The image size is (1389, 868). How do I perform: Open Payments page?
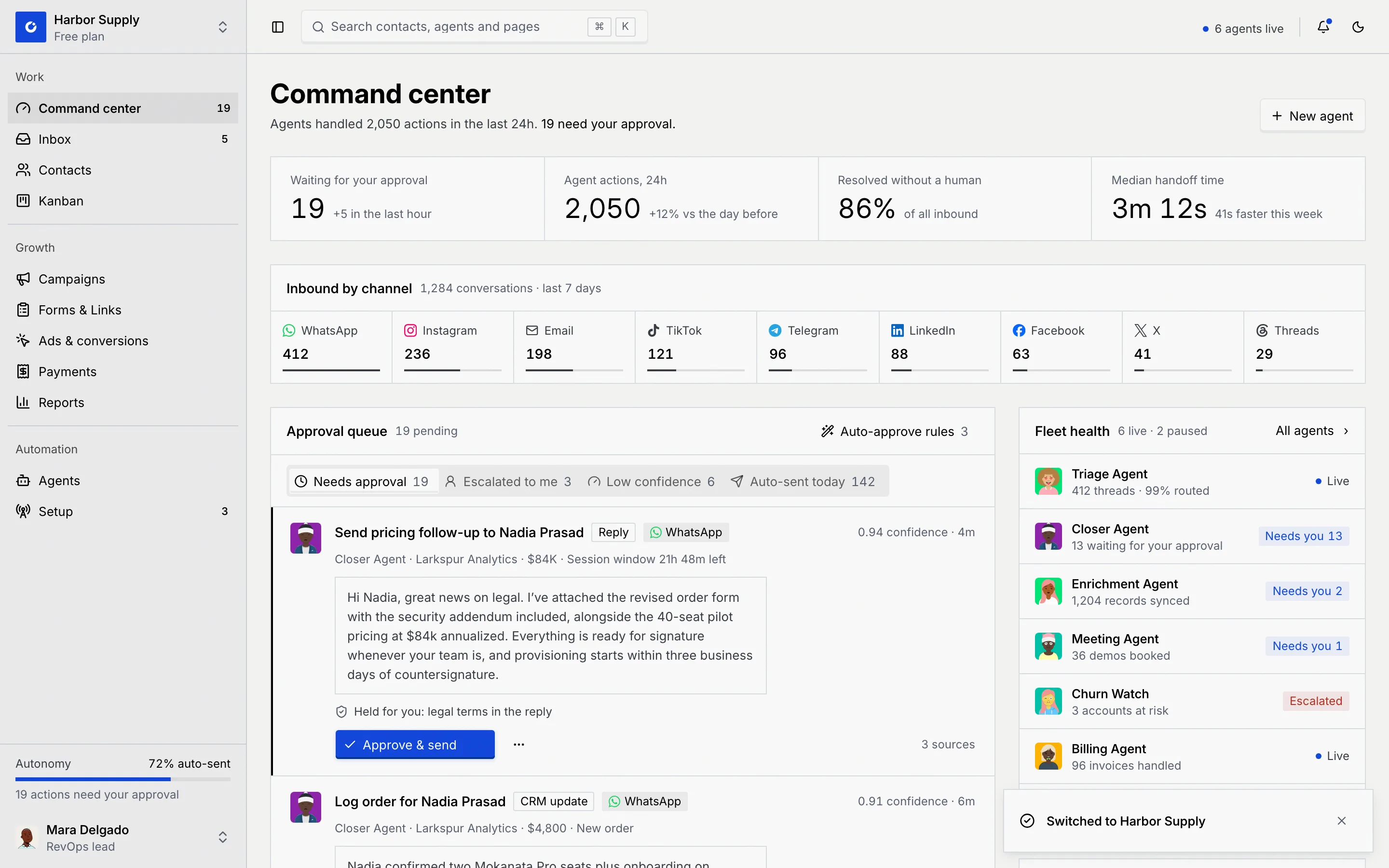coord(123,372)
